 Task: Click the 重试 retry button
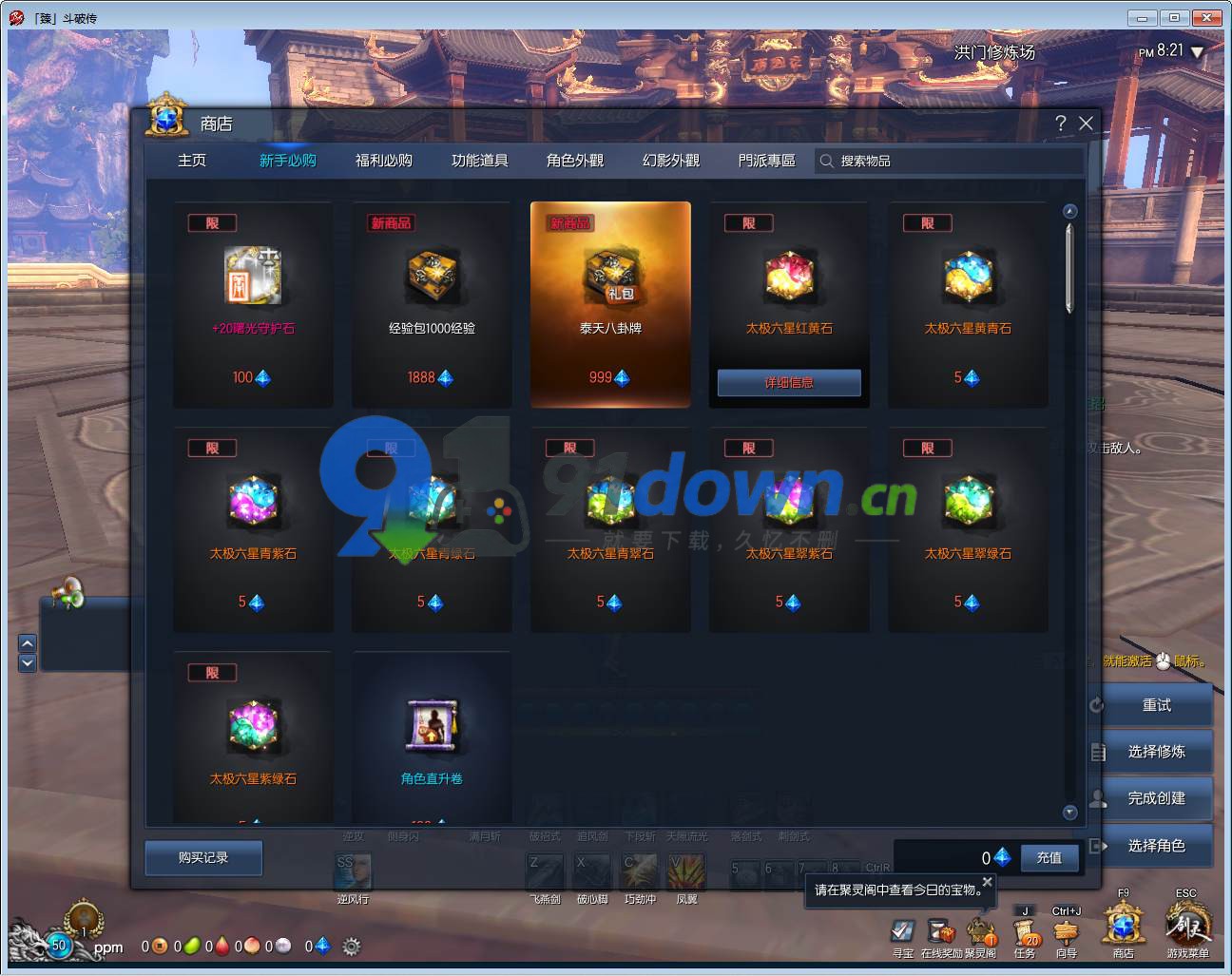click(1157, 705)
